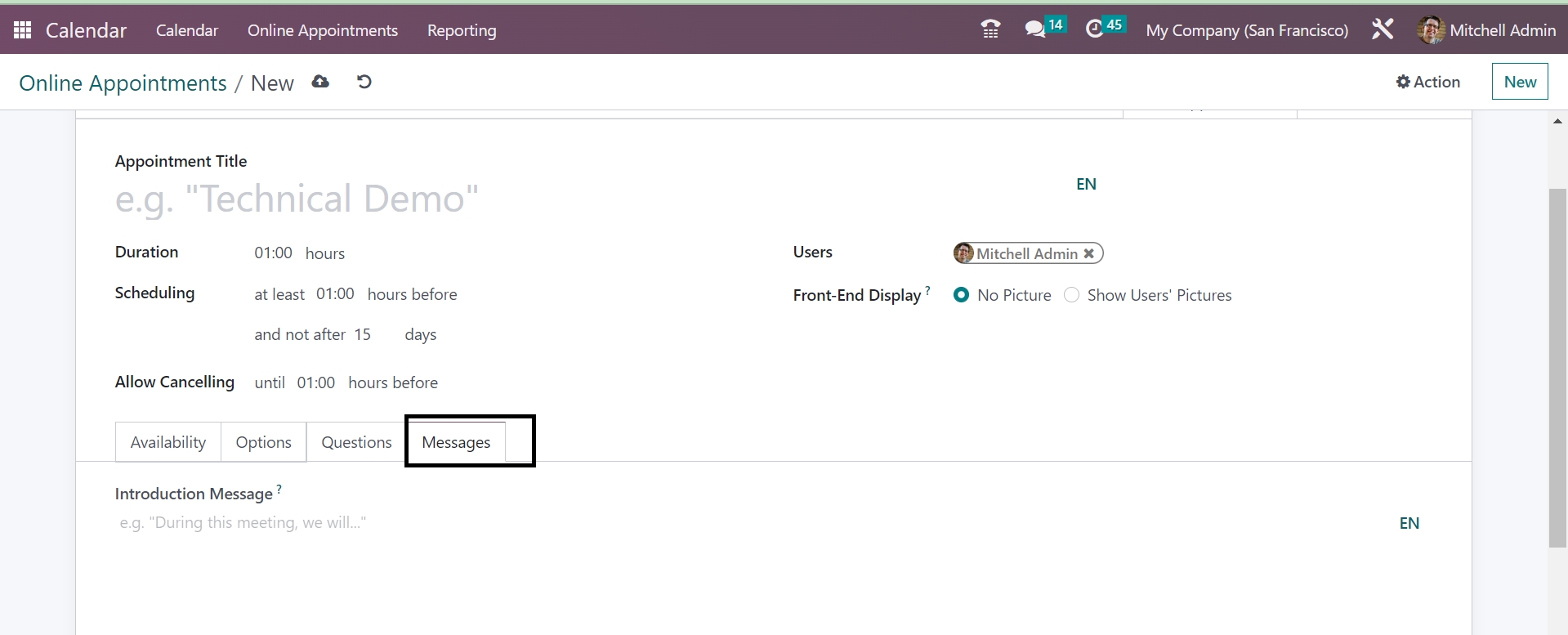Open the conversations chat icon
Screen dimensions: 1568x635
tap(1035, 30)
